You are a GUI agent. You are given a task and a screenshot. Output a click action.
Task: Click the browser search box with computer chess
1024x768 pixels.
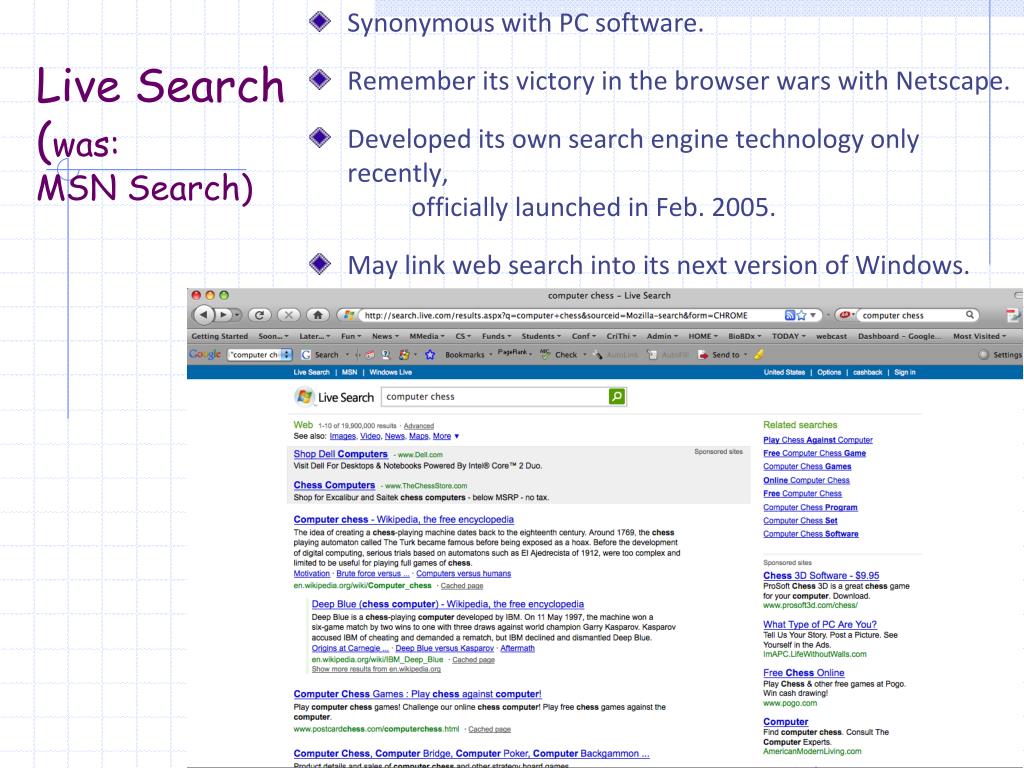click(912, 315)
